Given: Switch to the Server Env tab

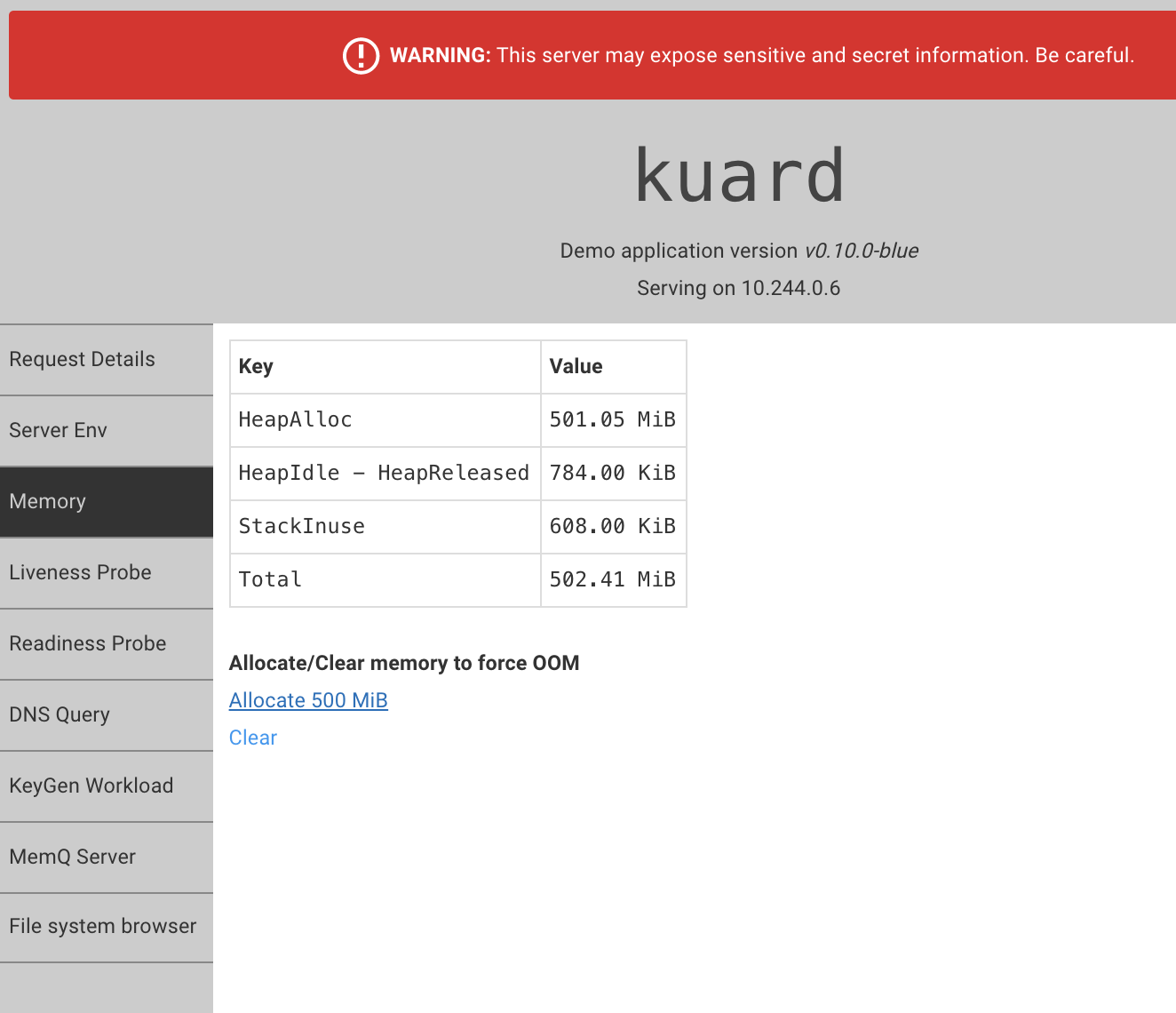Looking at the screenshot, I should tap(107, 431).
